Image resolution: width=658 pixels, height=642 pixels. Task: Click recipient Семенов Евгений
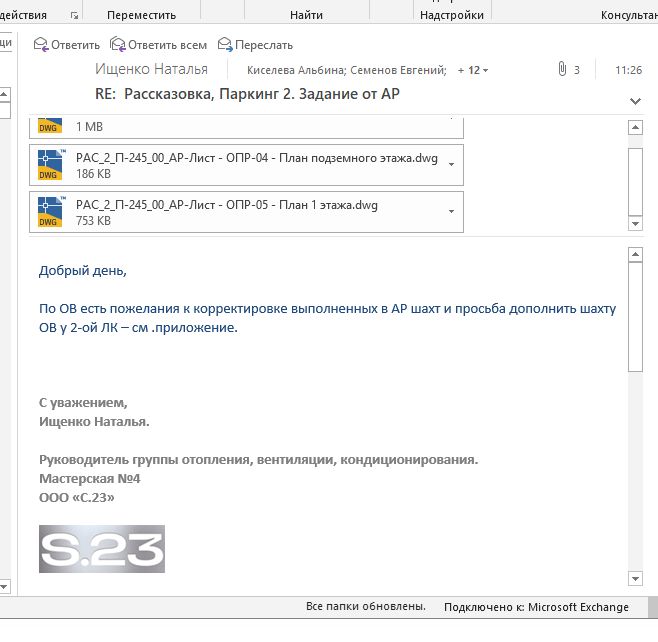tap(398, 70)
